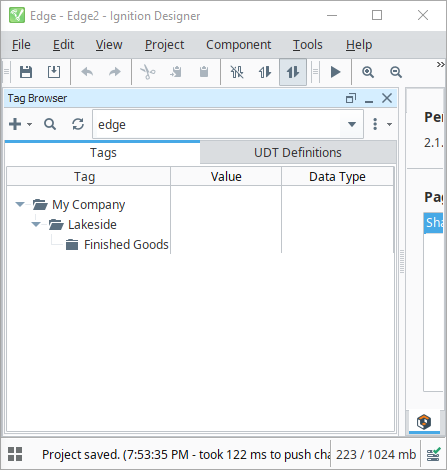
Task: Click the Ignition Designer app icon
Action: pyautogui.click(x=17, y=15)
